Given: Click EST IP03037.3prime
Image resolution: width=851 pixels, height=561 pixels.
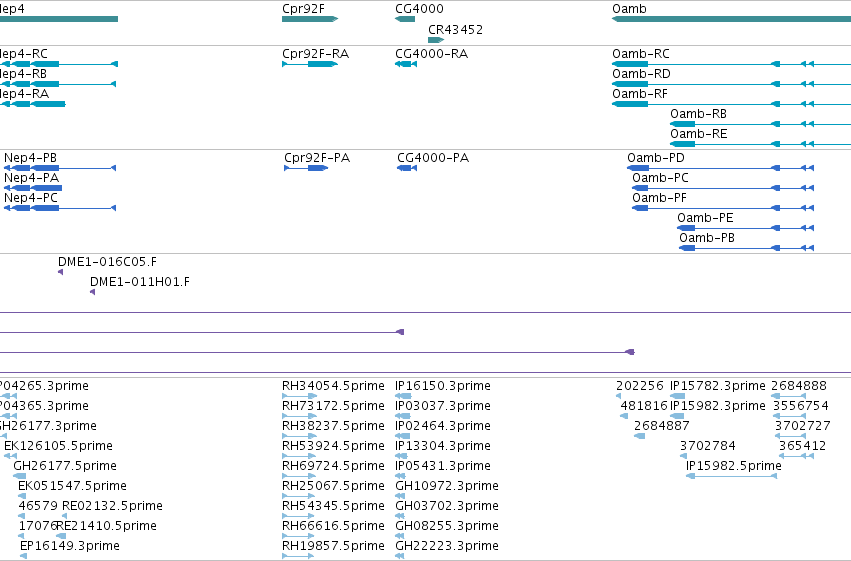Looking at the screenshot, I should click(442, 406).
